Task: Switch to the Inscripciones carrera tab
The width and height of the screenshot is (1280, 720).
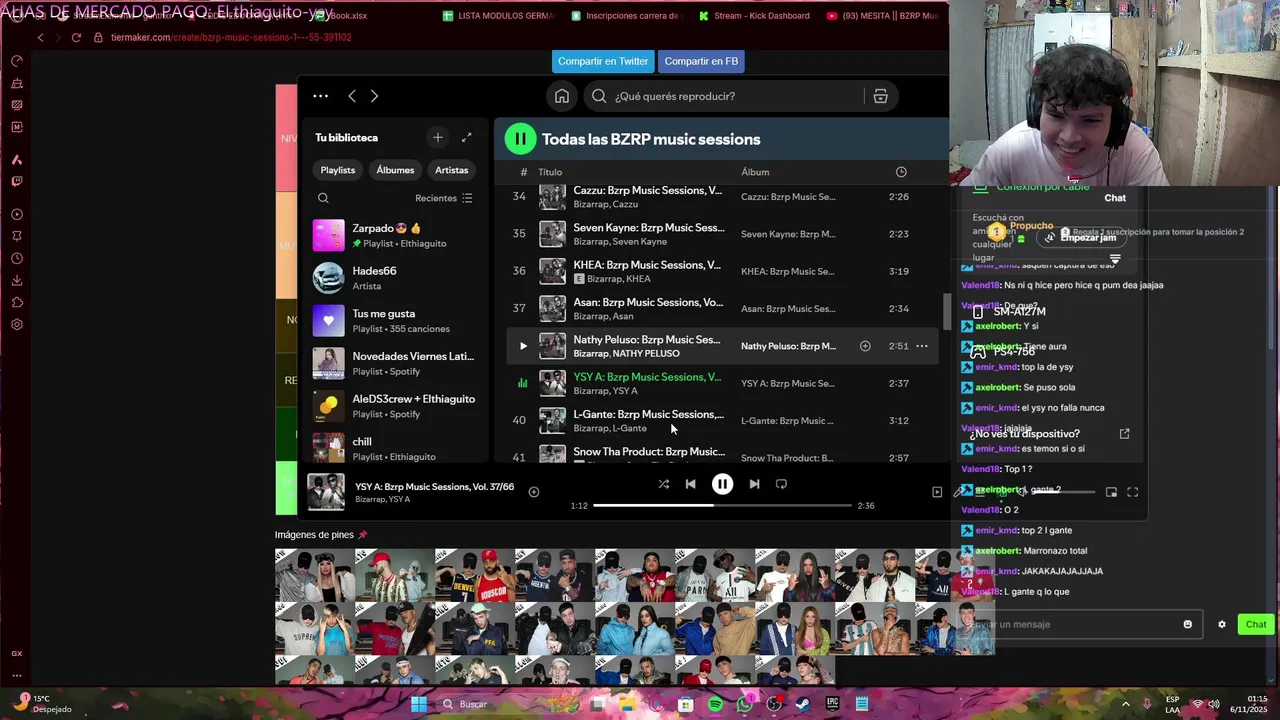Action: tap(625, 16)
